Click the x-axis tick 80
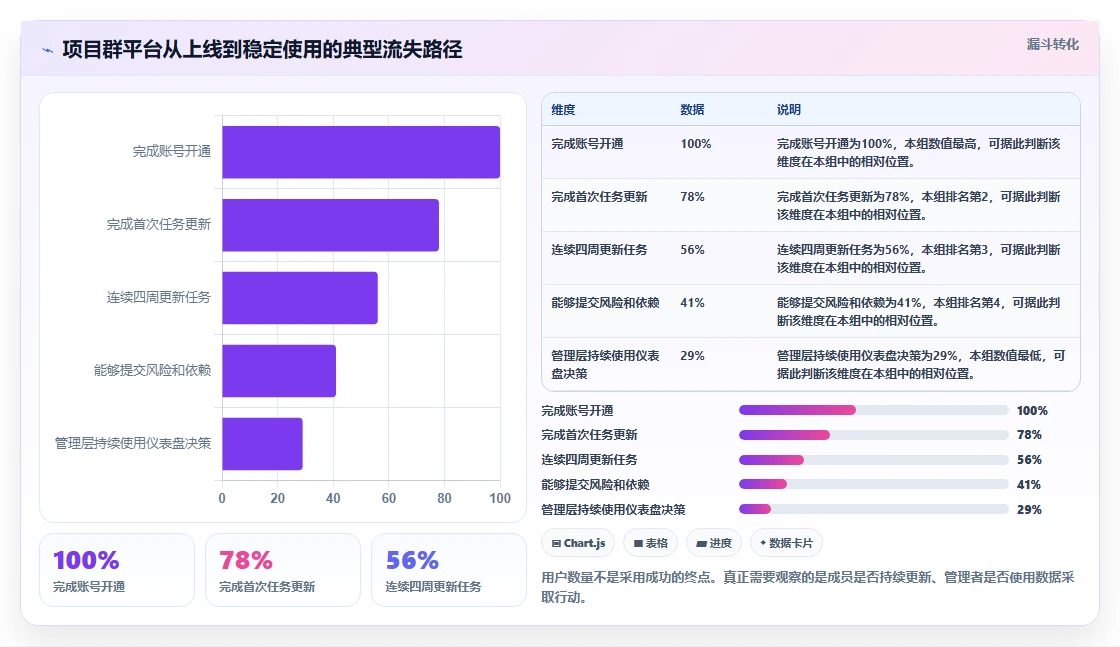 click(x=444, y=498)
